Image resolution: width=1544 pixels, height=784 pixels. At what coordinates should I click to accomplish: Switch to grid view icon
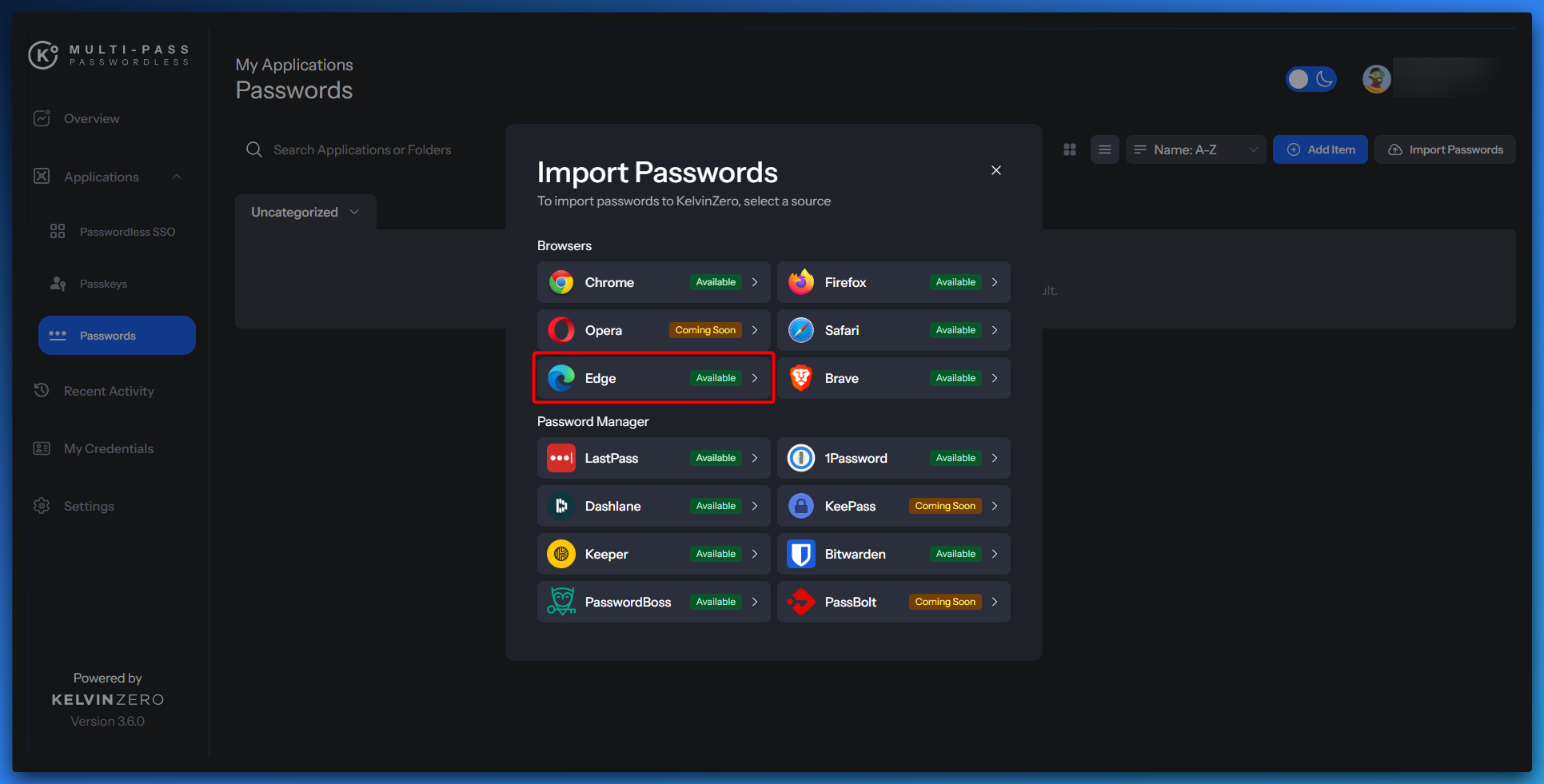[1070, 149]
